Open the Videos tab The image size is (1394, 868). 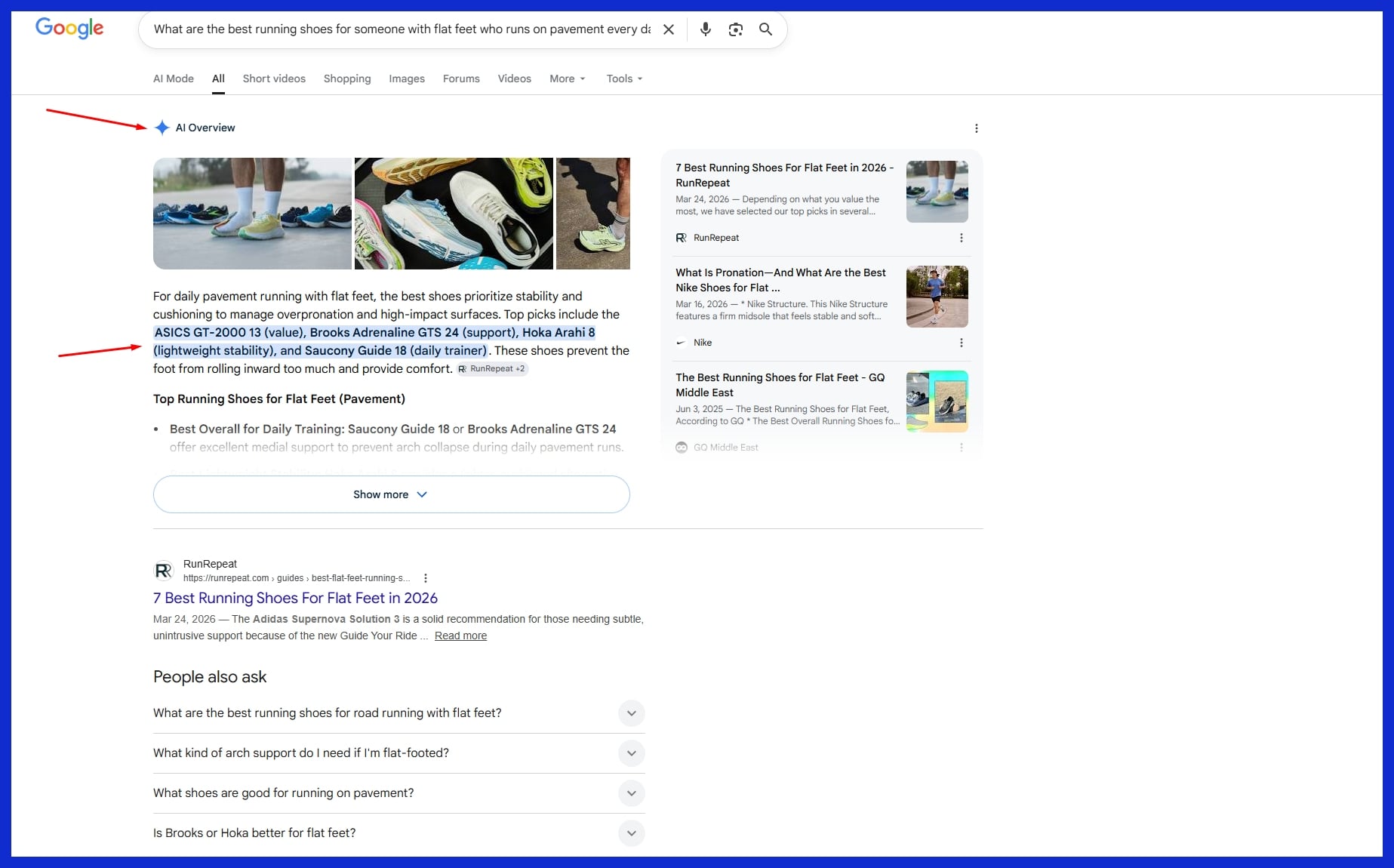click(x=515, y=78)
